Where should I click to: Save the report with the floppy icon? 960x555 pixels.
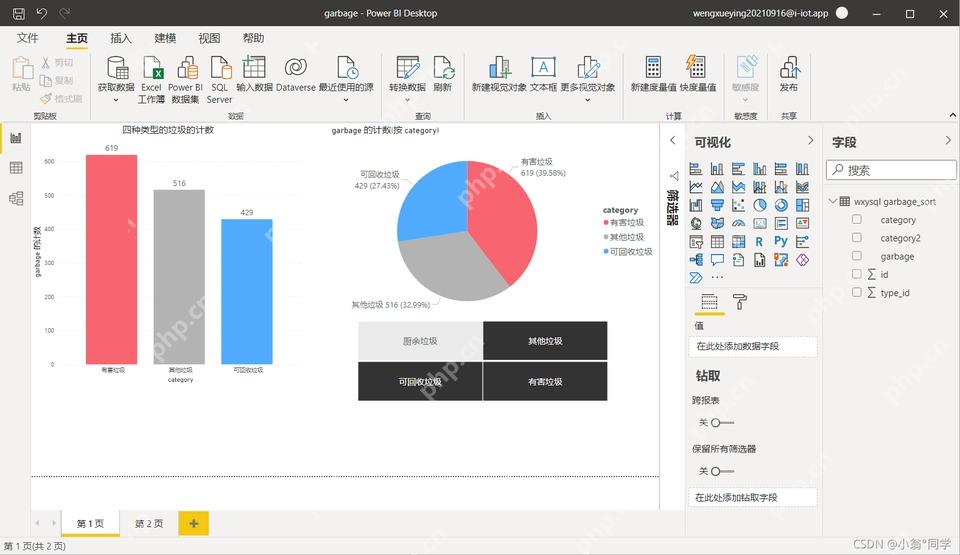pyautogui.click(x=19, y=13)
